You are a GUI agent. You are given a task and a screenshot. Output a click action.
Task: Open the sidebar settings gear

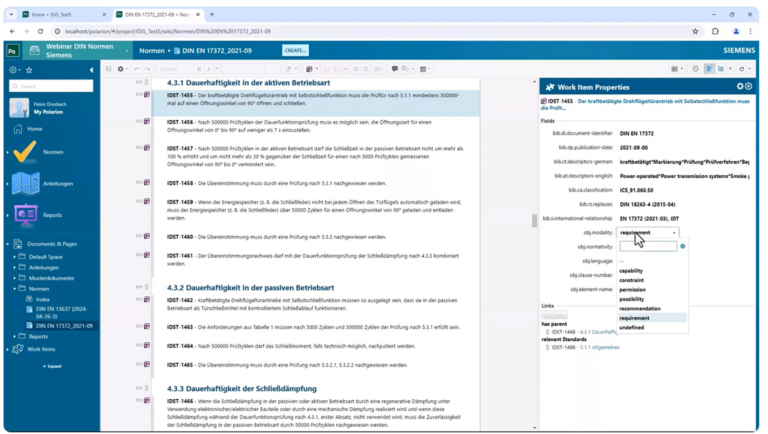coord(13,69)
